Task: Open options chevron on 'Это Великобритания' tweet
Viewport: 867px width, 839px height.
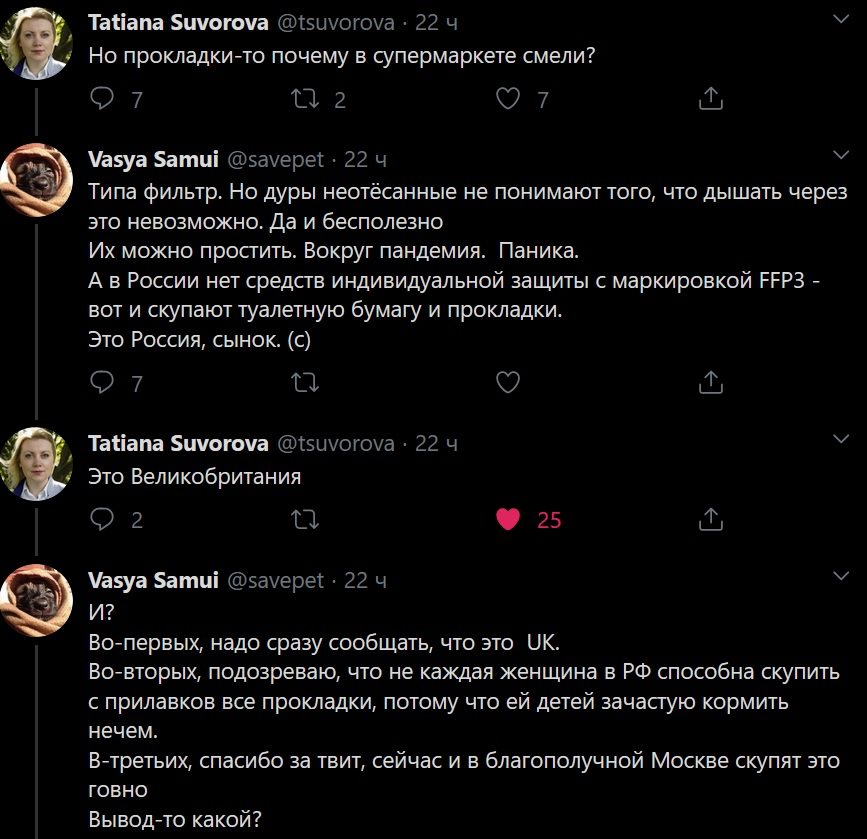Action: coord(841,439)
